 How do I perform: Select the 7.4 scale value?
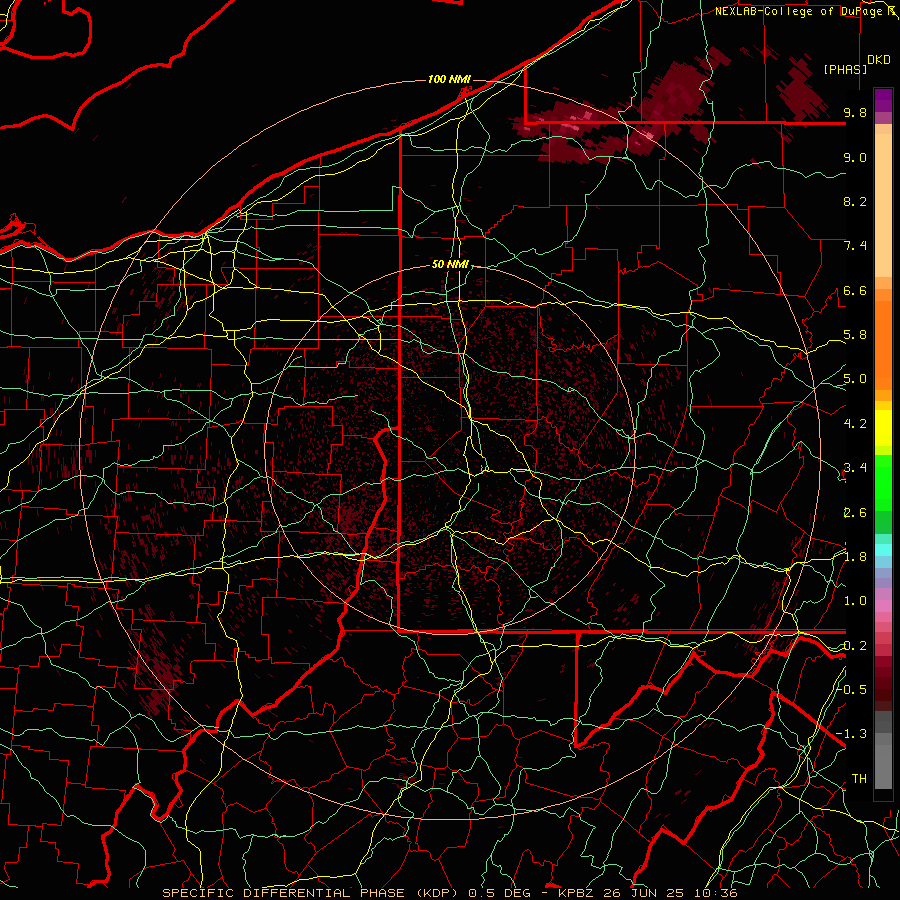855,246
